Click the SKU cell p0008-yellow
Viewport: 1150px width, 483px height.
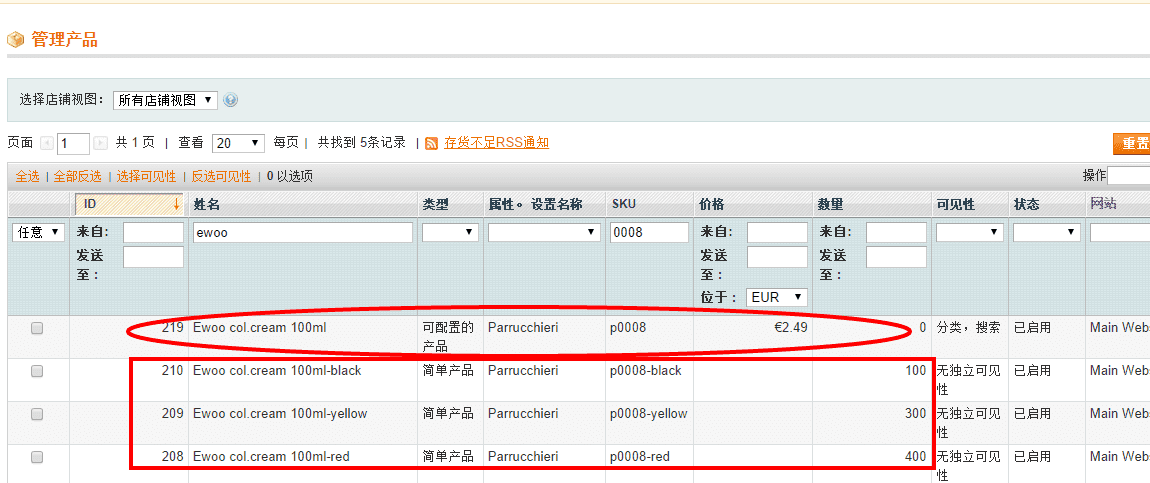coord(648,413)
